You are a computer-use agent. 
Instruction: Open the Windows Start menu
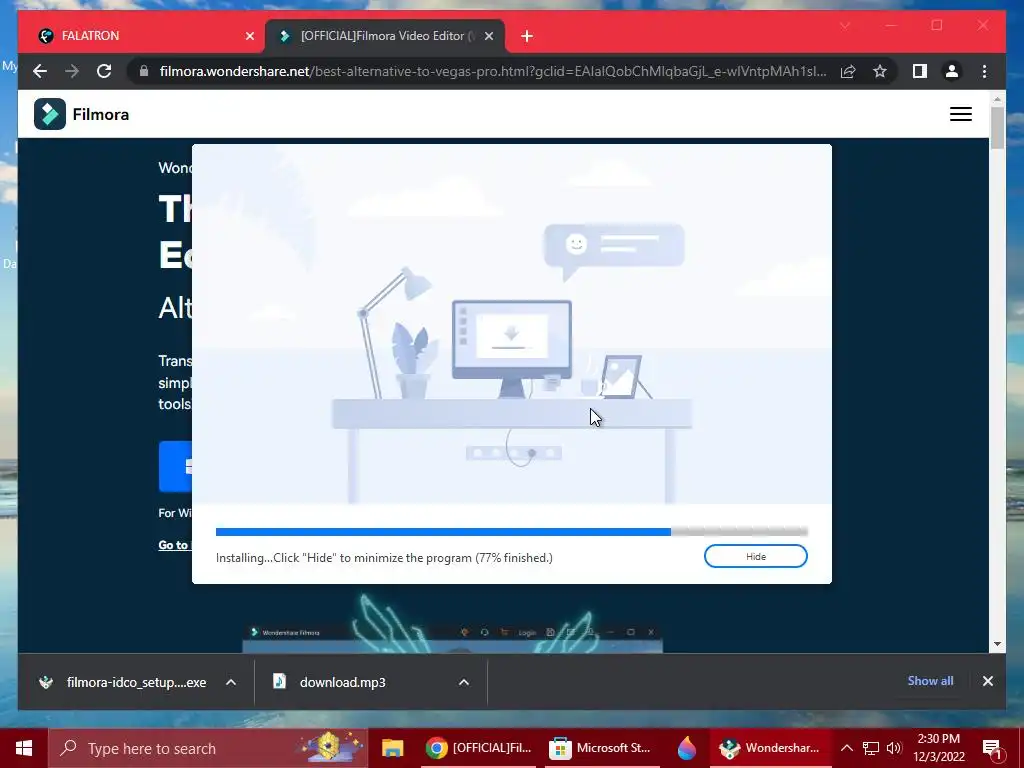click(x=24, y=748)
